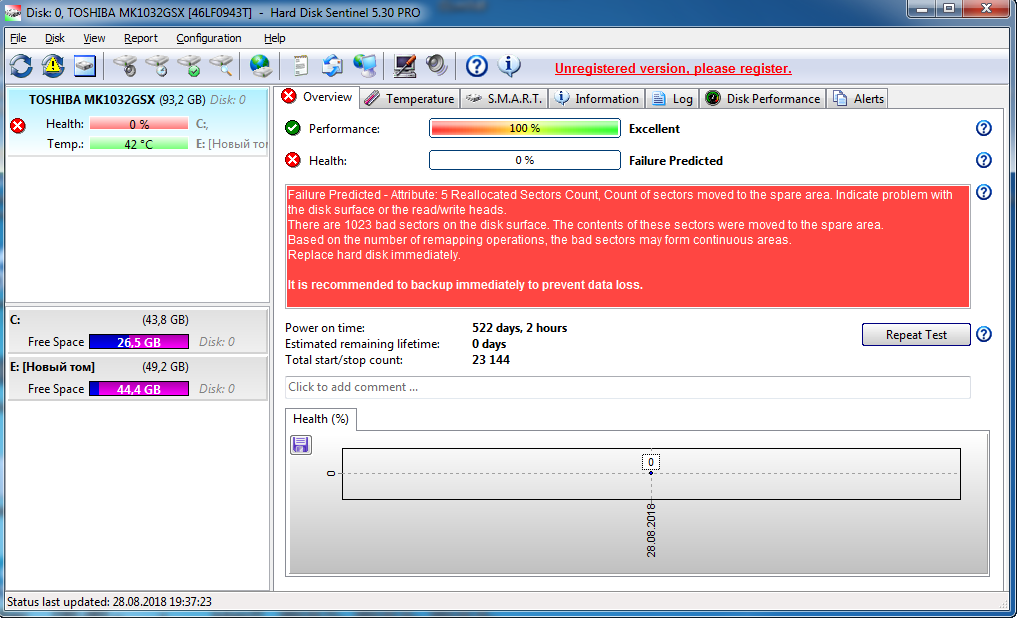Screen dimensions: 1017x618
Task: Maximize the Hard Disk Sentinel window
Action: tap(949, 8)
